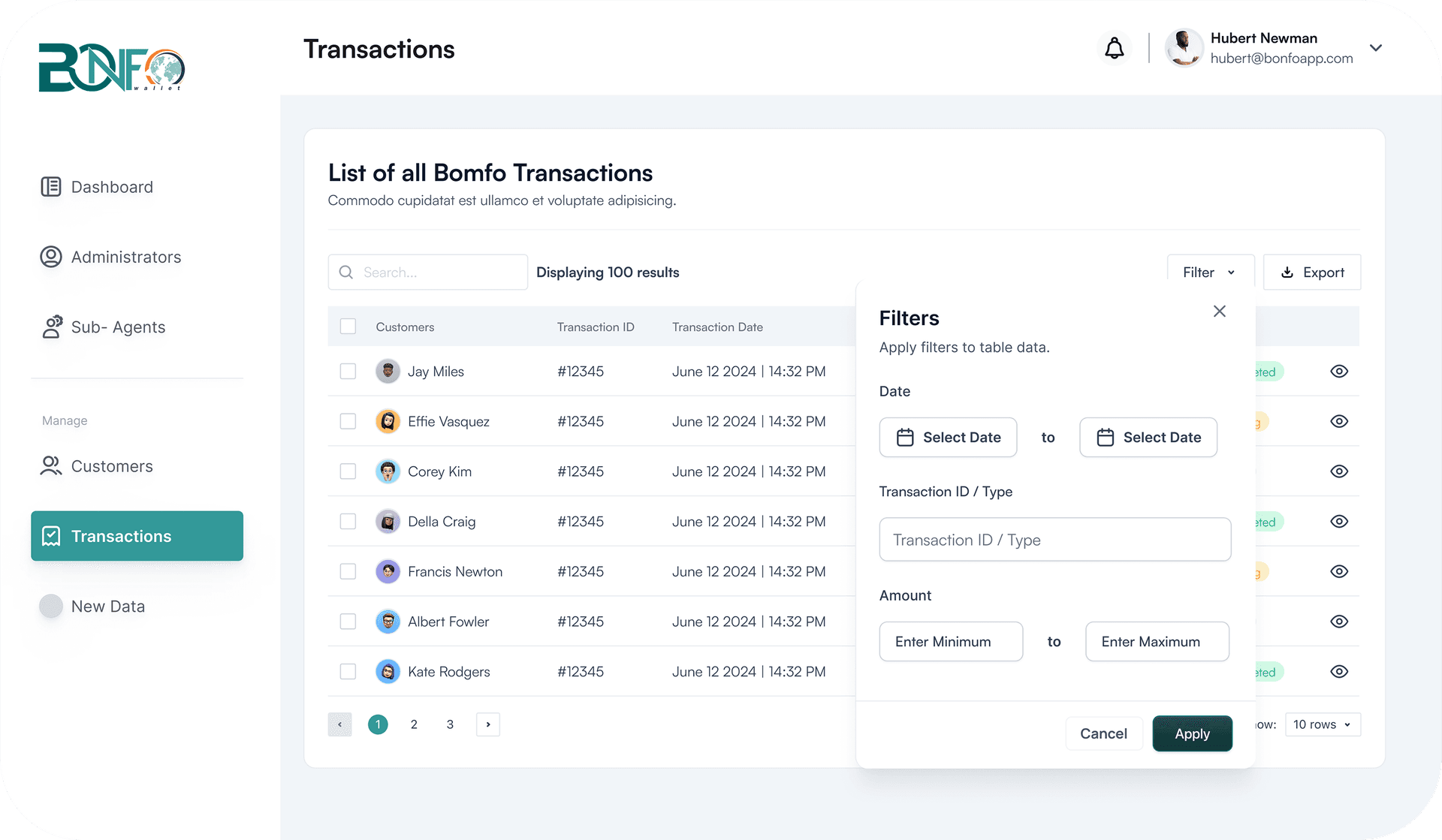1442x840 pixels.
Task: Go to next page arrow
Action: pyautogui.click(x=488, y=724)
